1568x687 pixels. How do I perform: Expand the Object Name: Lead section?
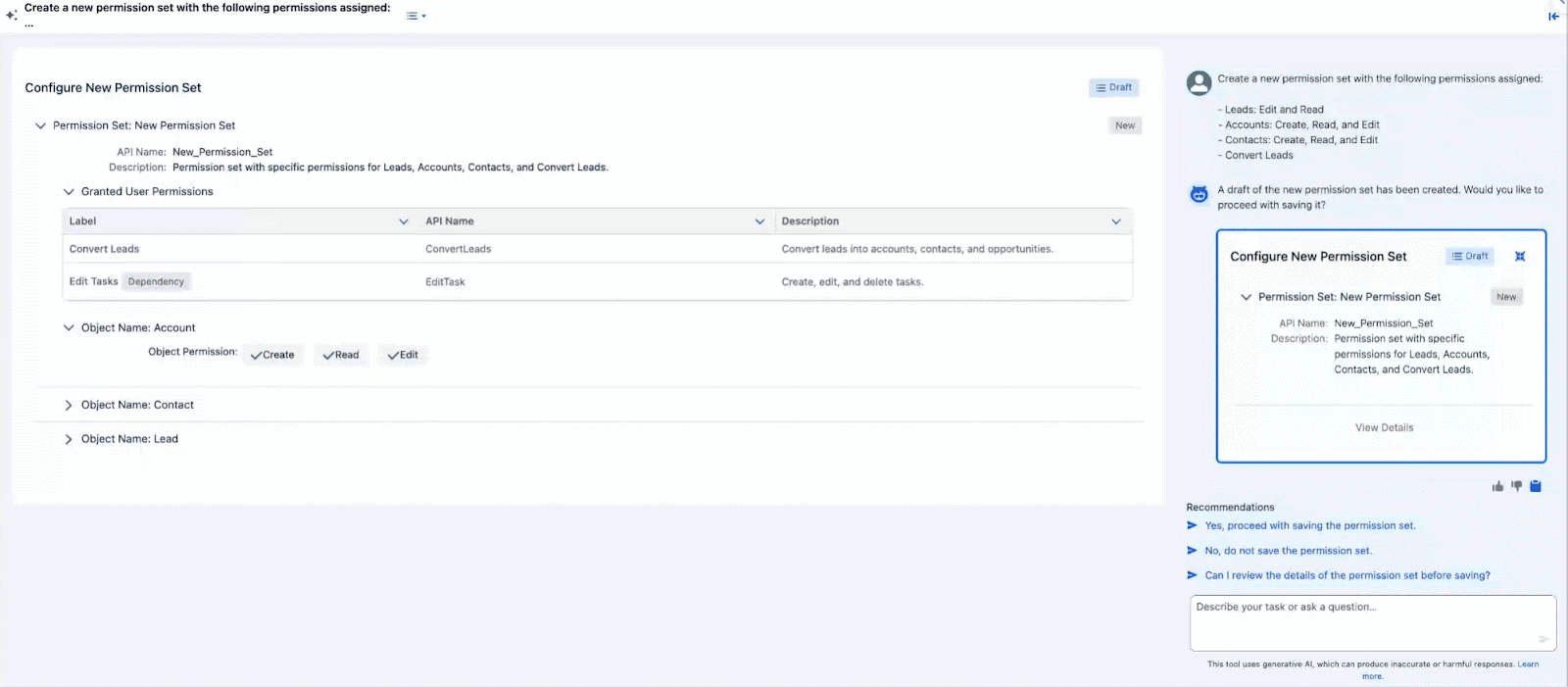tap(69, 439)
